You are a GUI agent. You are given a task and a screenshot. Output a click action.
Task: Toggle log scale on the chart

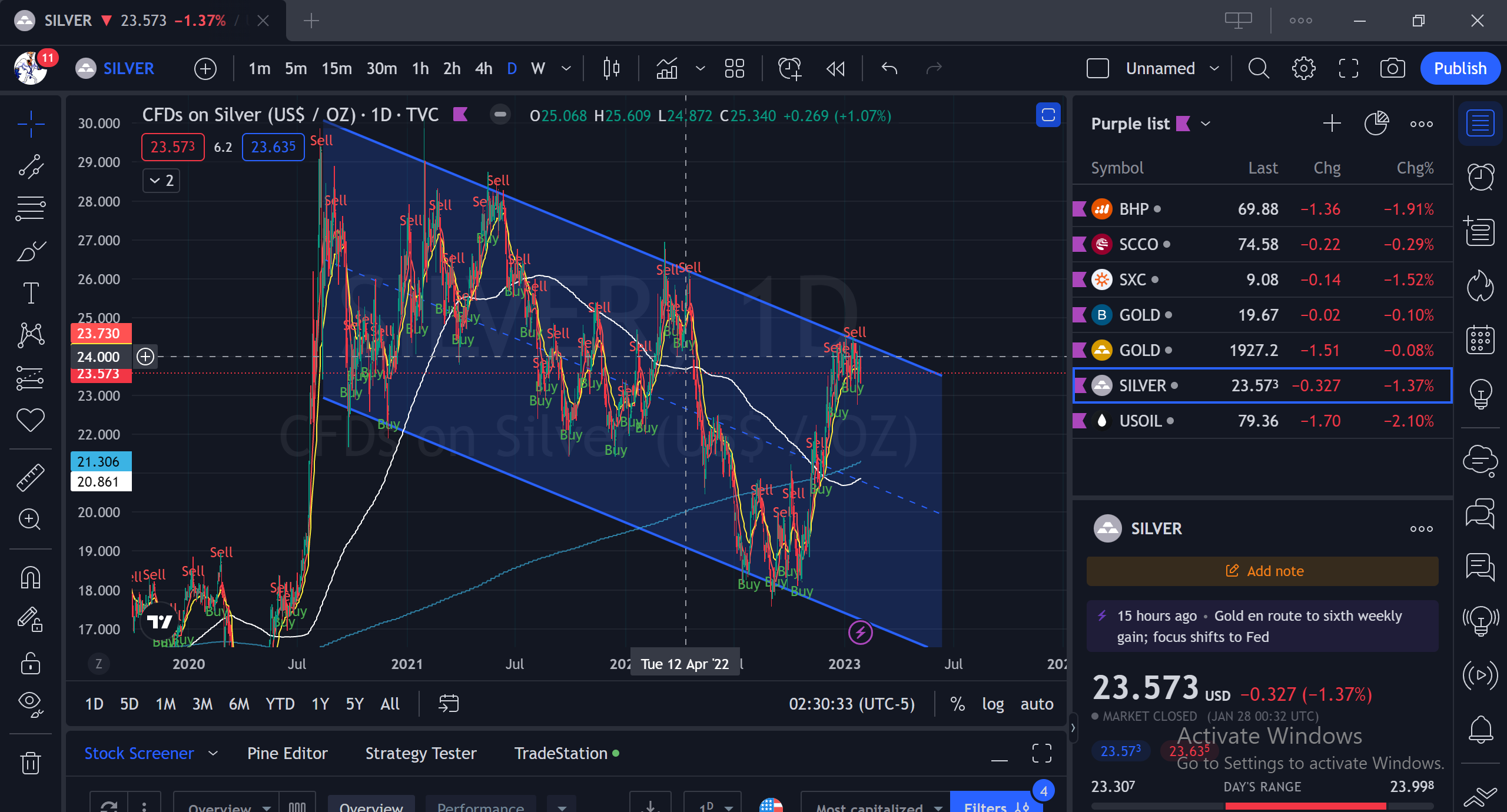click(993, 704)
